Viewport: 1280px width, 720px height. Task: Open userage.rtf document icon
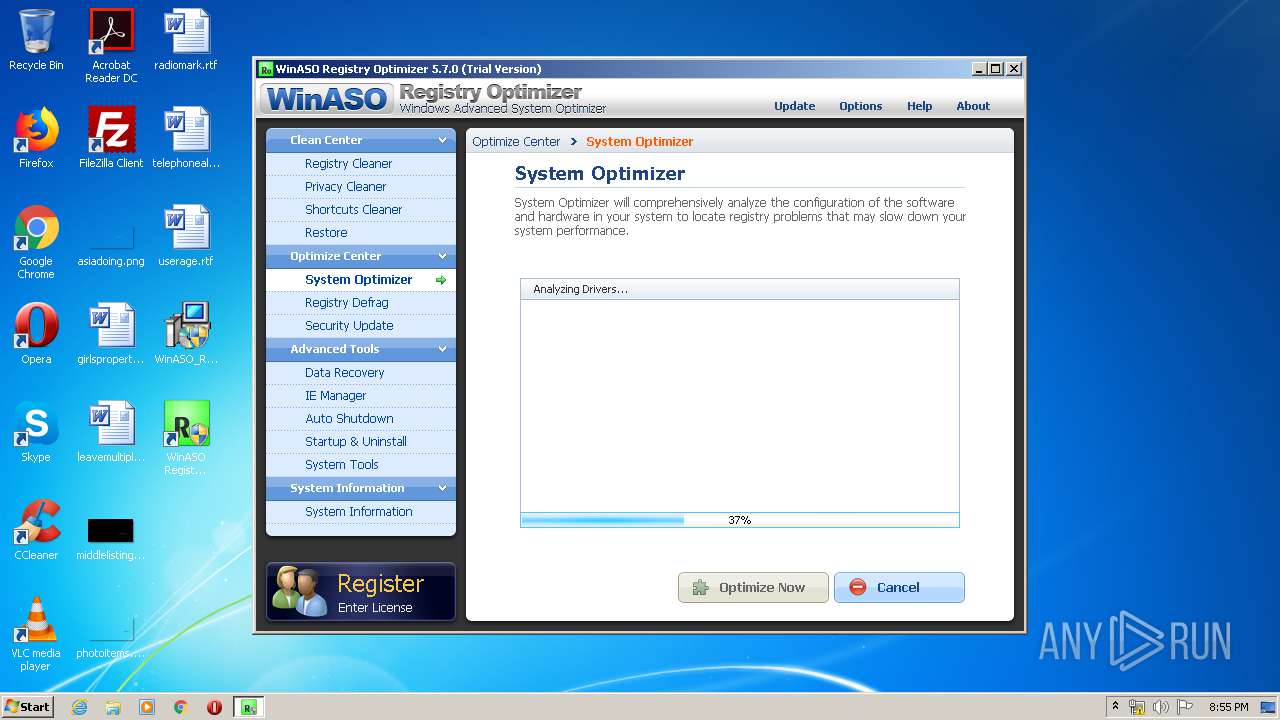(x=186, y=236)
